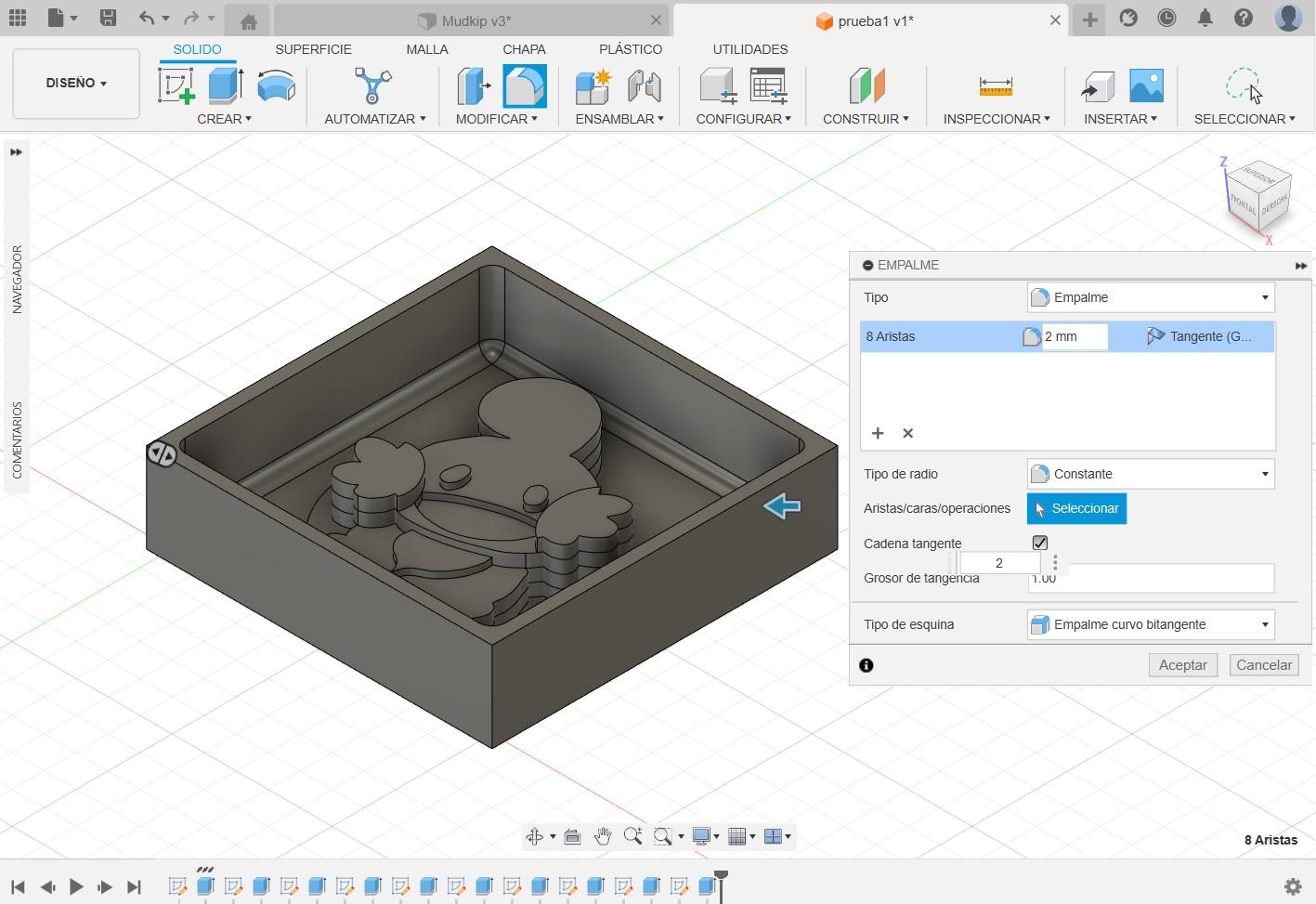
Task: Select the Extrude tool
Action: pos(225,85)
